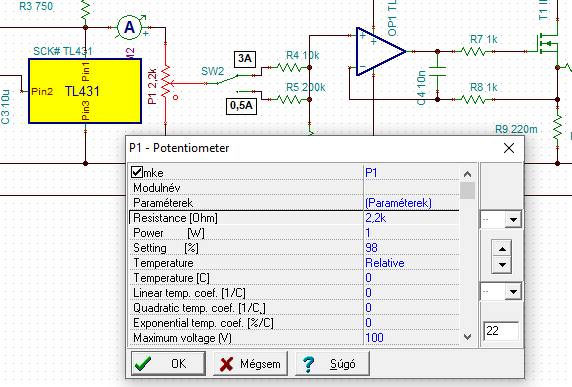
Task: Click the property list scrollbar down arrow
Action: [467, 337]
